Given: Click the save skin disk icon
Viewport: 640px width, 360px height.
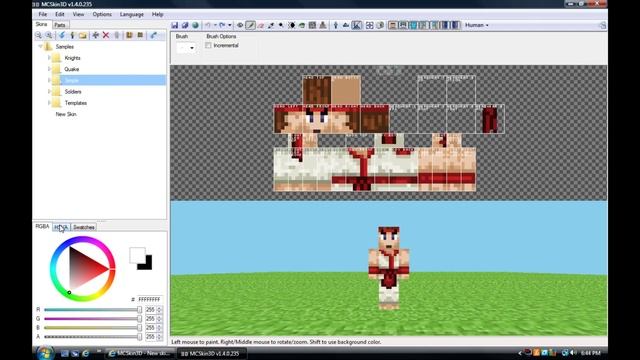Looking at the screenshot, I should 175,25.
